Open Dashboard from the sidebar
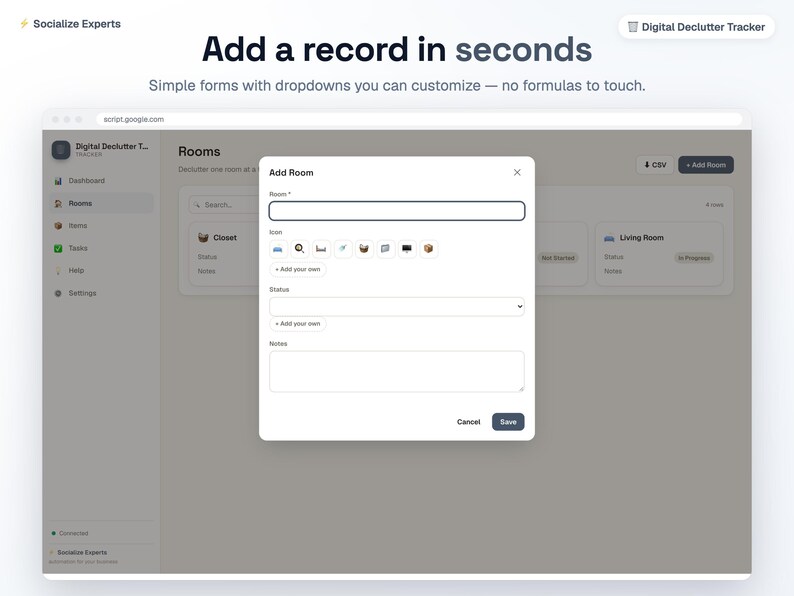This screenshot has height=596, width=794. coord(101,181)
